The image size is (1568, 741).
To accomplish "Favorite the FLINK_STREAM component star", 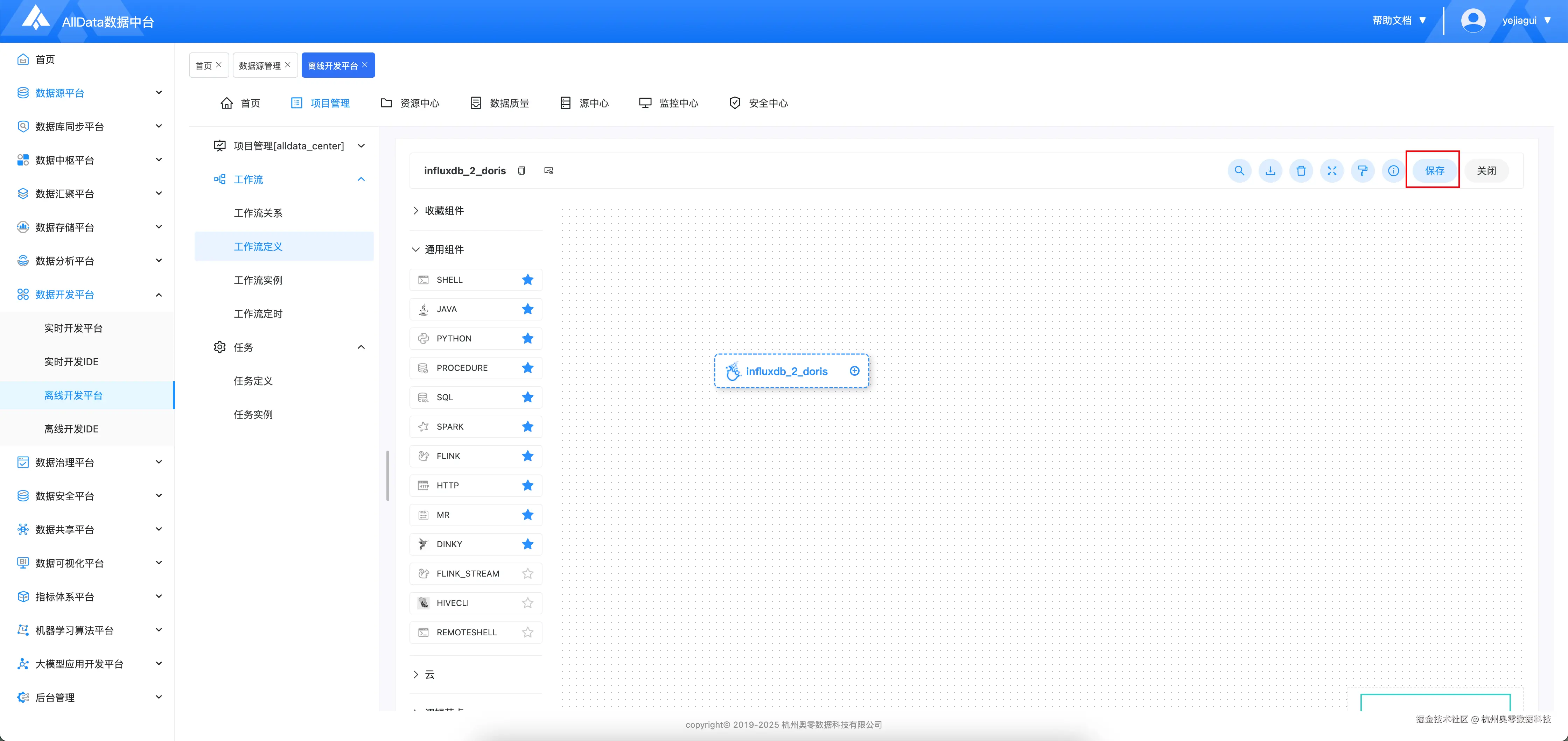I will click(528, 574).
